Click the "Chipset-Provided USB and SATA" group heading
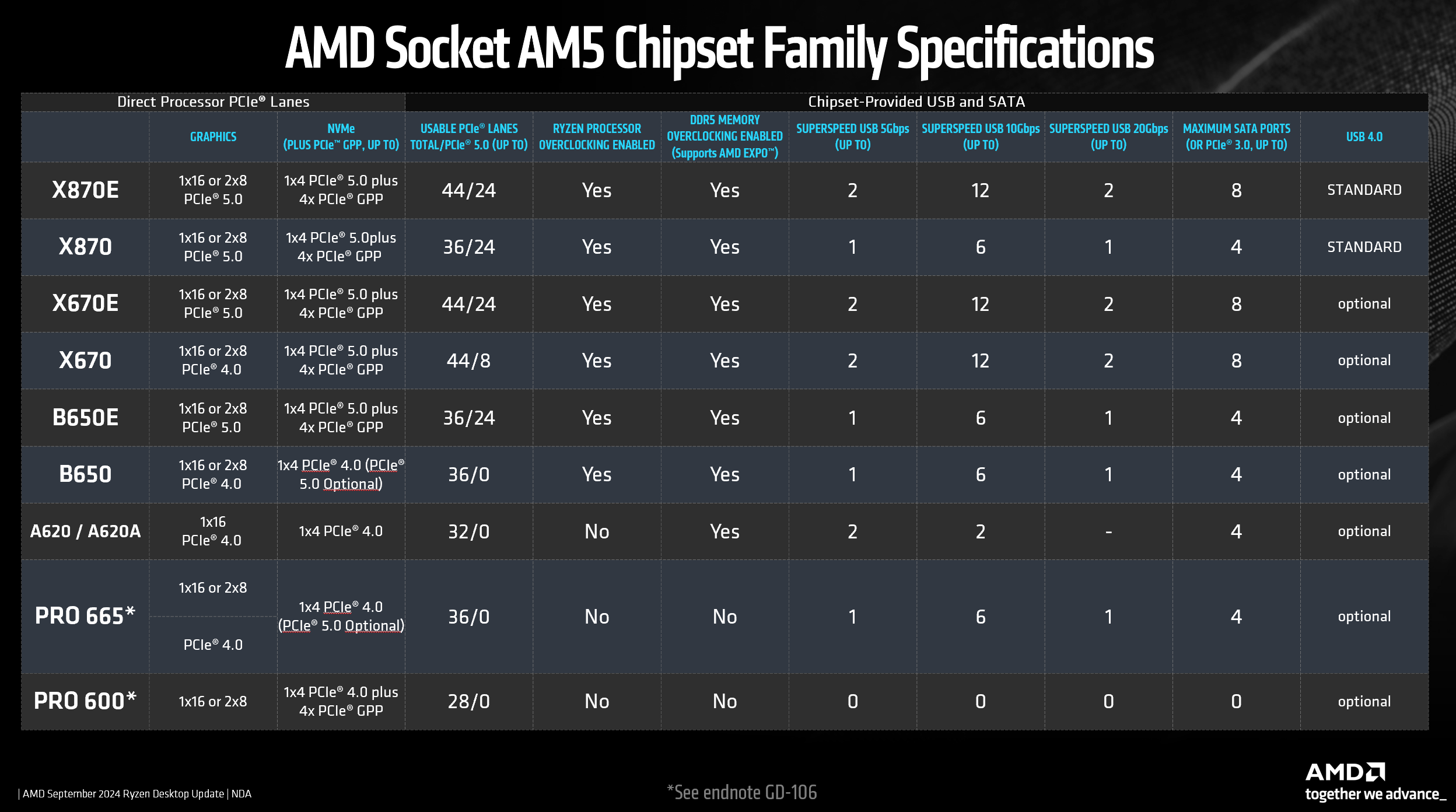This screenshot has height=812, width=1456. tap(916, 102)
